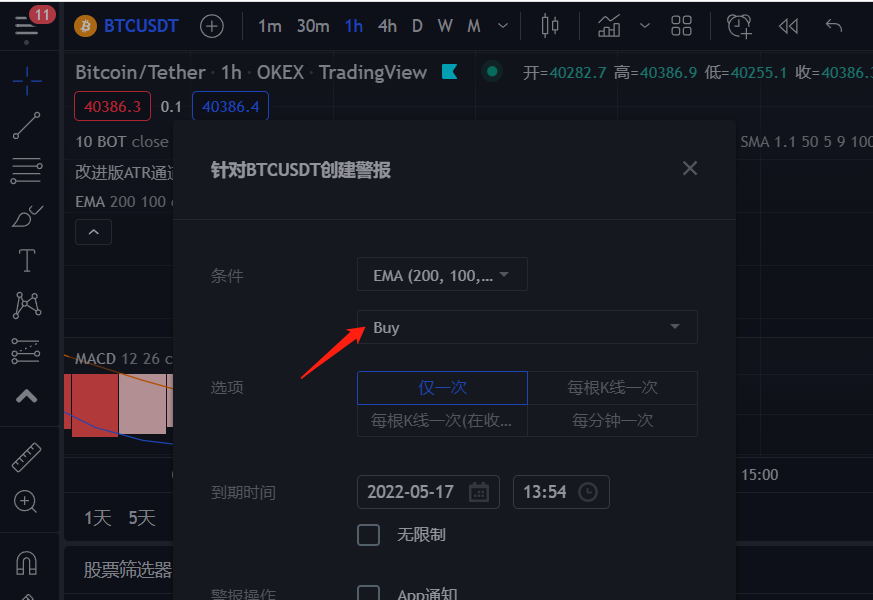
Task: Switch to the 30m timeframe
Action: (313, 26)
